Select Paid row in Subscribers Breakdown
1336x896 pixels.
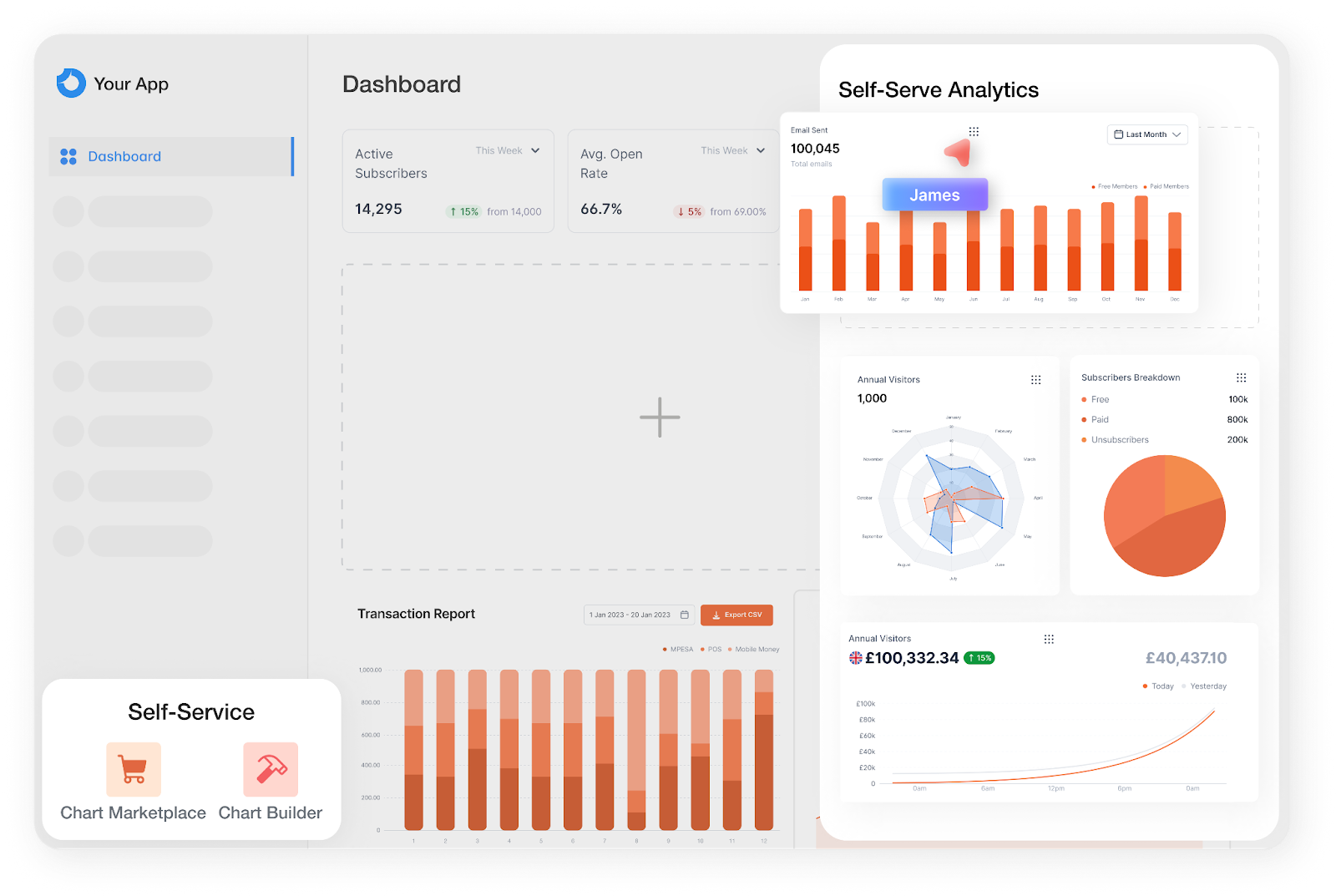(1165, 419)
